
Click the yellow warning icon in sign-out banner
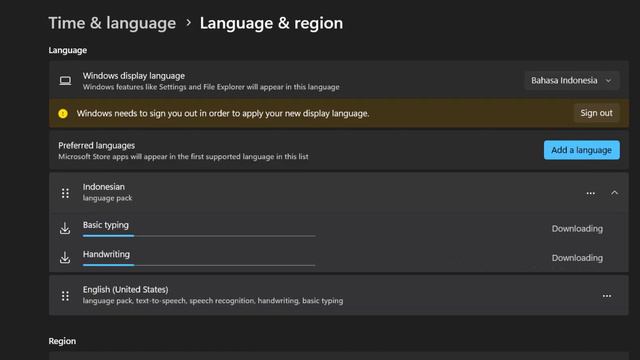63,113
